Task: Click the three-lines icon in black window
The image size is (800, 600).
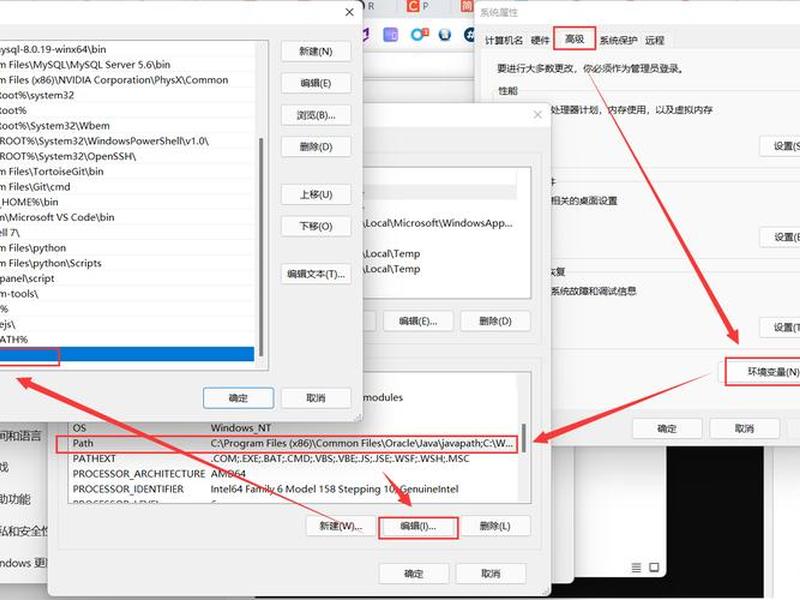Action: tap(636, 567)
